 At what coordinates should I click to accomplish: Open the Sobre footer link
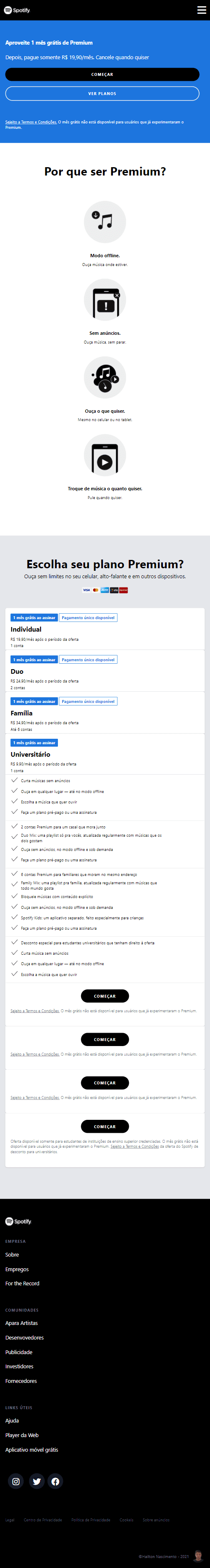[12, 1254]
